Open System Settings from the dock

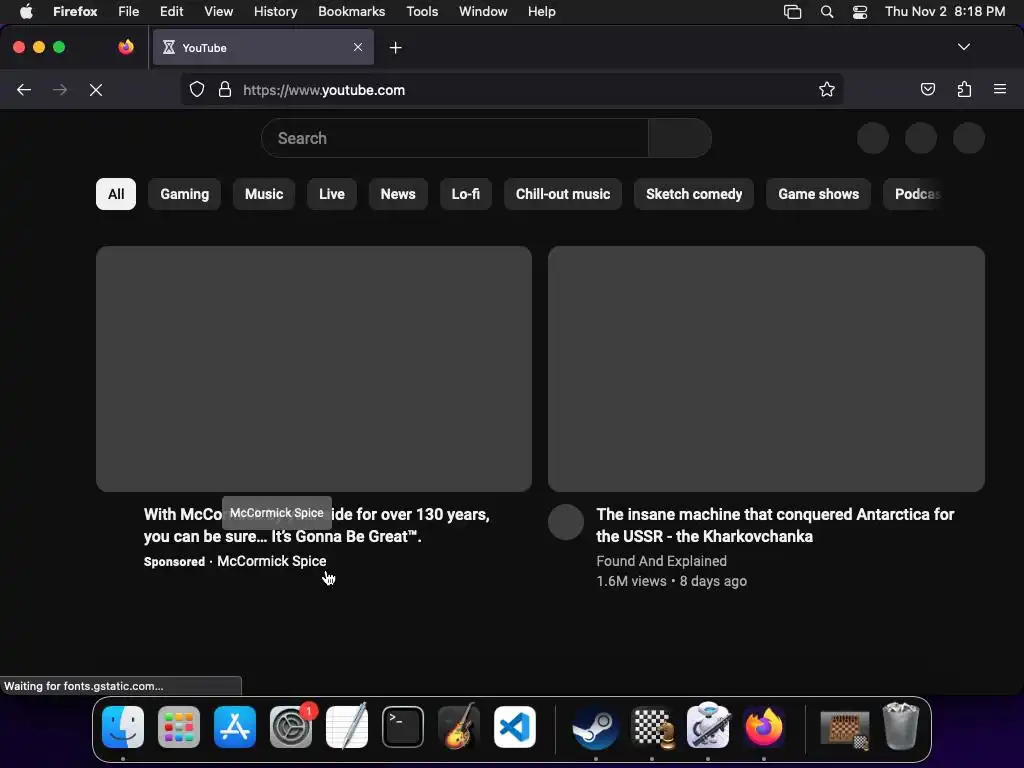(291, 727)
